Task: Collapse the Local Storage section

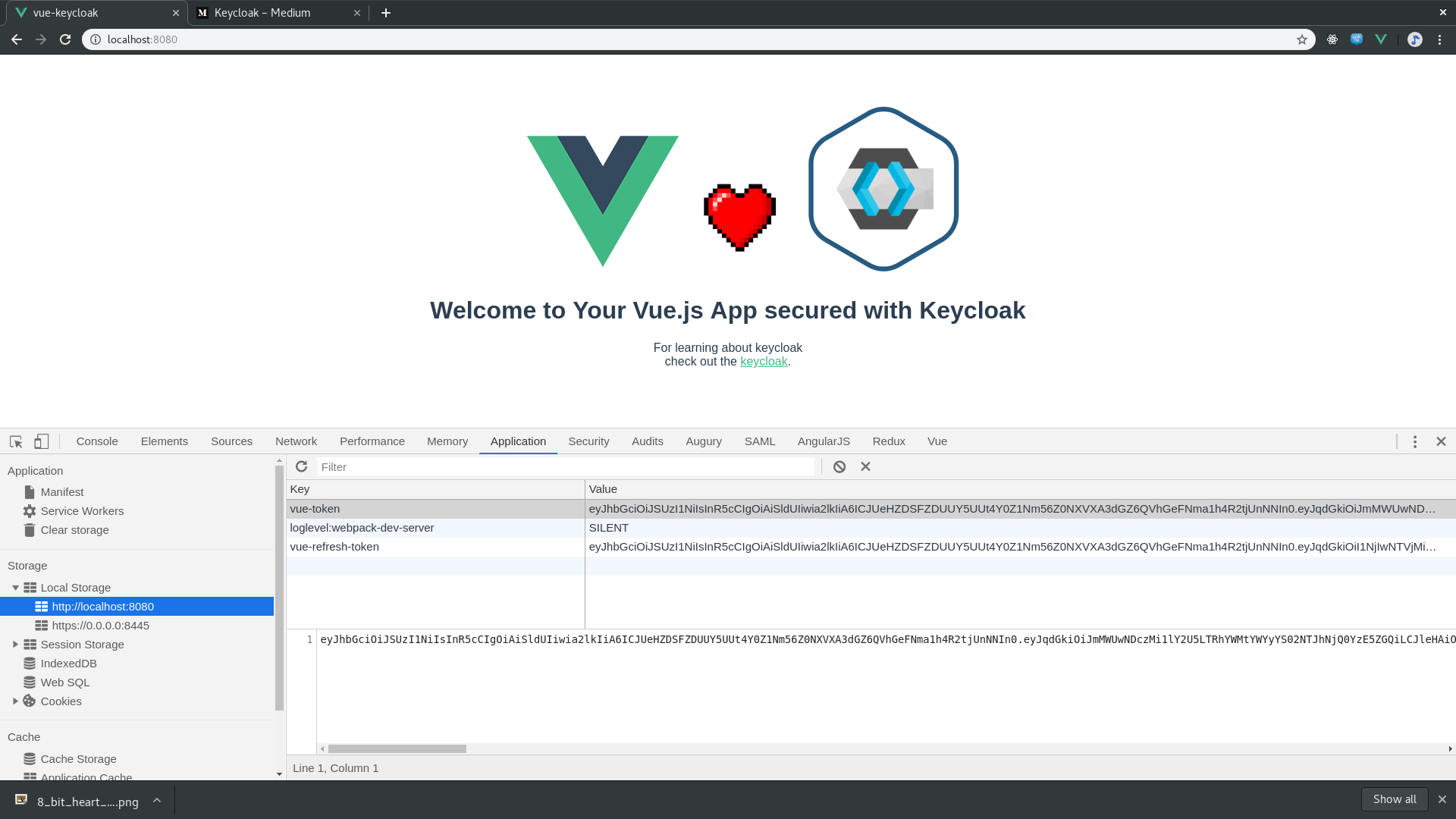Action: pos(15,587)
